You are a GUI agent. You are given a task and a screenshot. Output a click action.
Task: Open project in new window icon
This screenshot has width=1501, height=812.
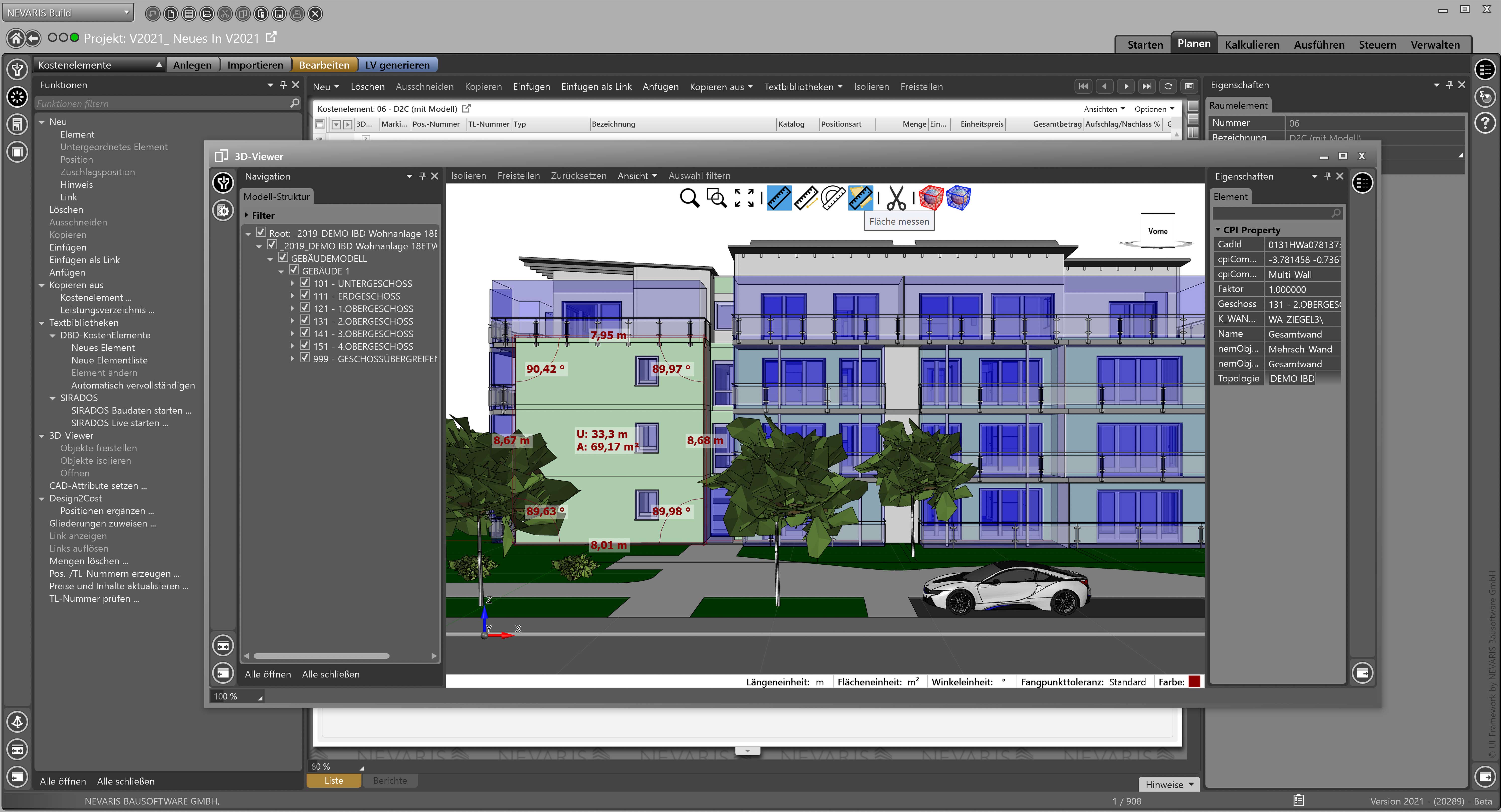271,37
